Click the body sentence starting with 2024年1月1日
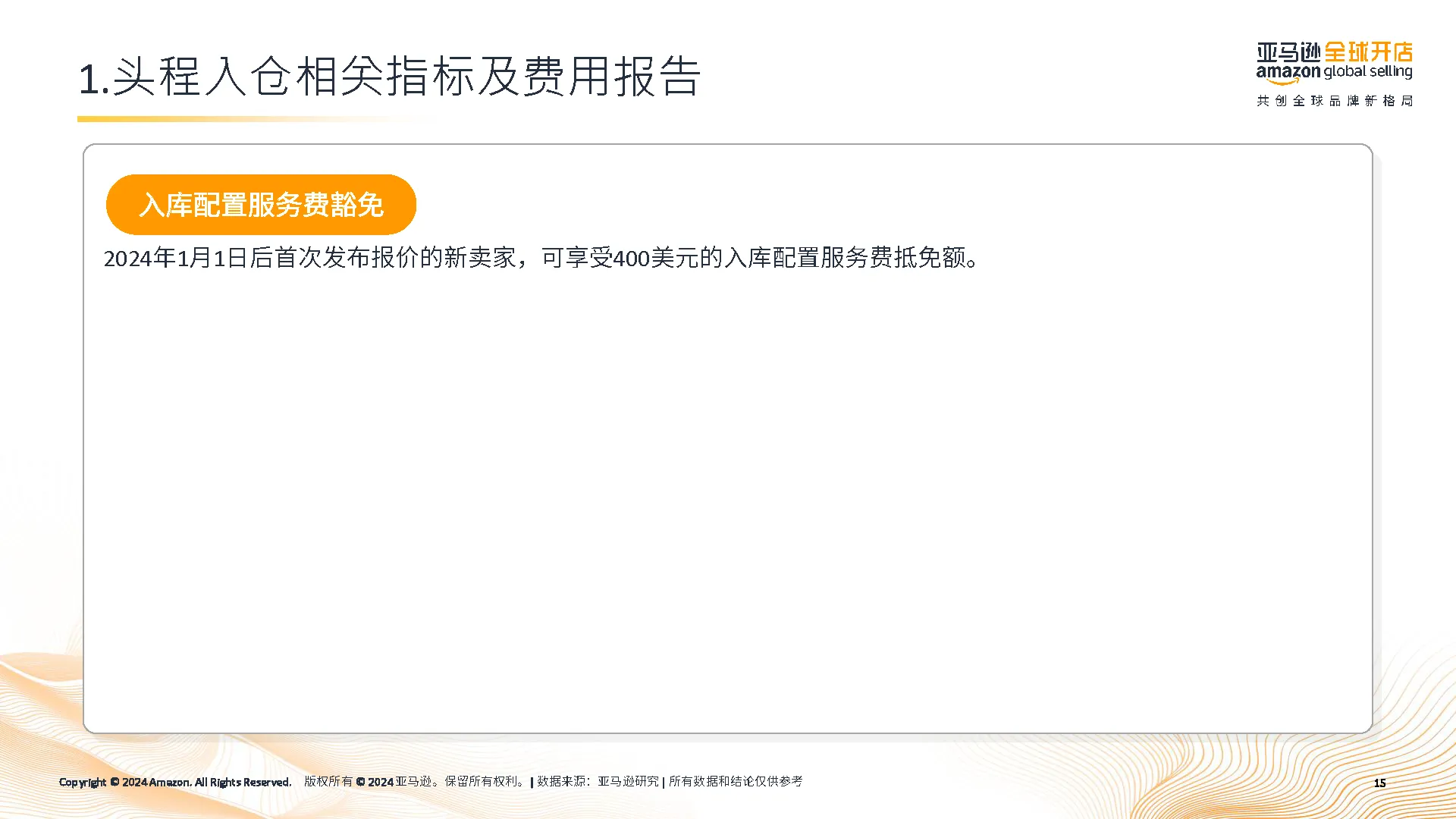The image size is (1456, 819). (542, 259)
